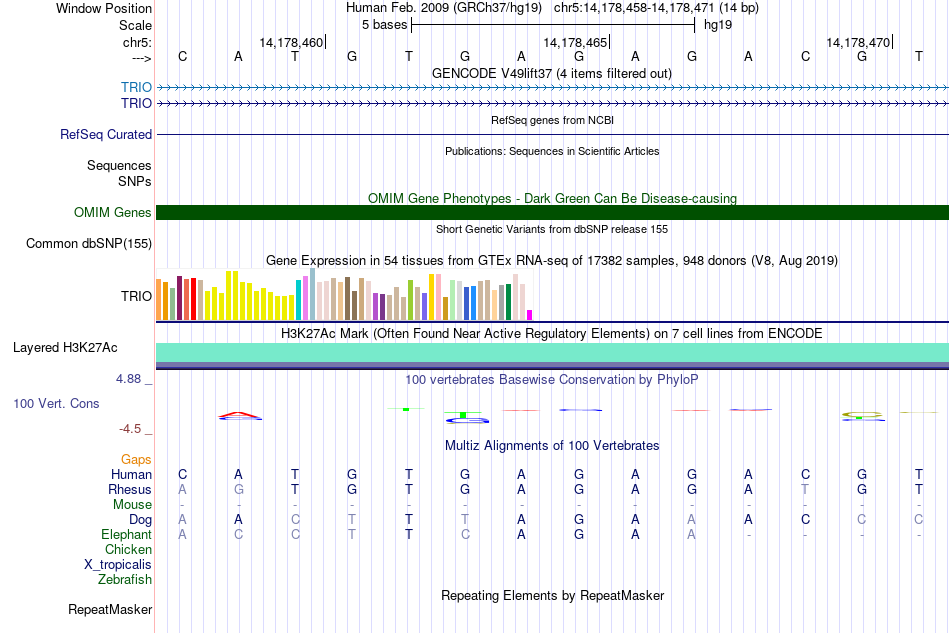
Task: Click the GTEx Gene Expression track title
Action: pyautogui.click(x=552, y=260)
